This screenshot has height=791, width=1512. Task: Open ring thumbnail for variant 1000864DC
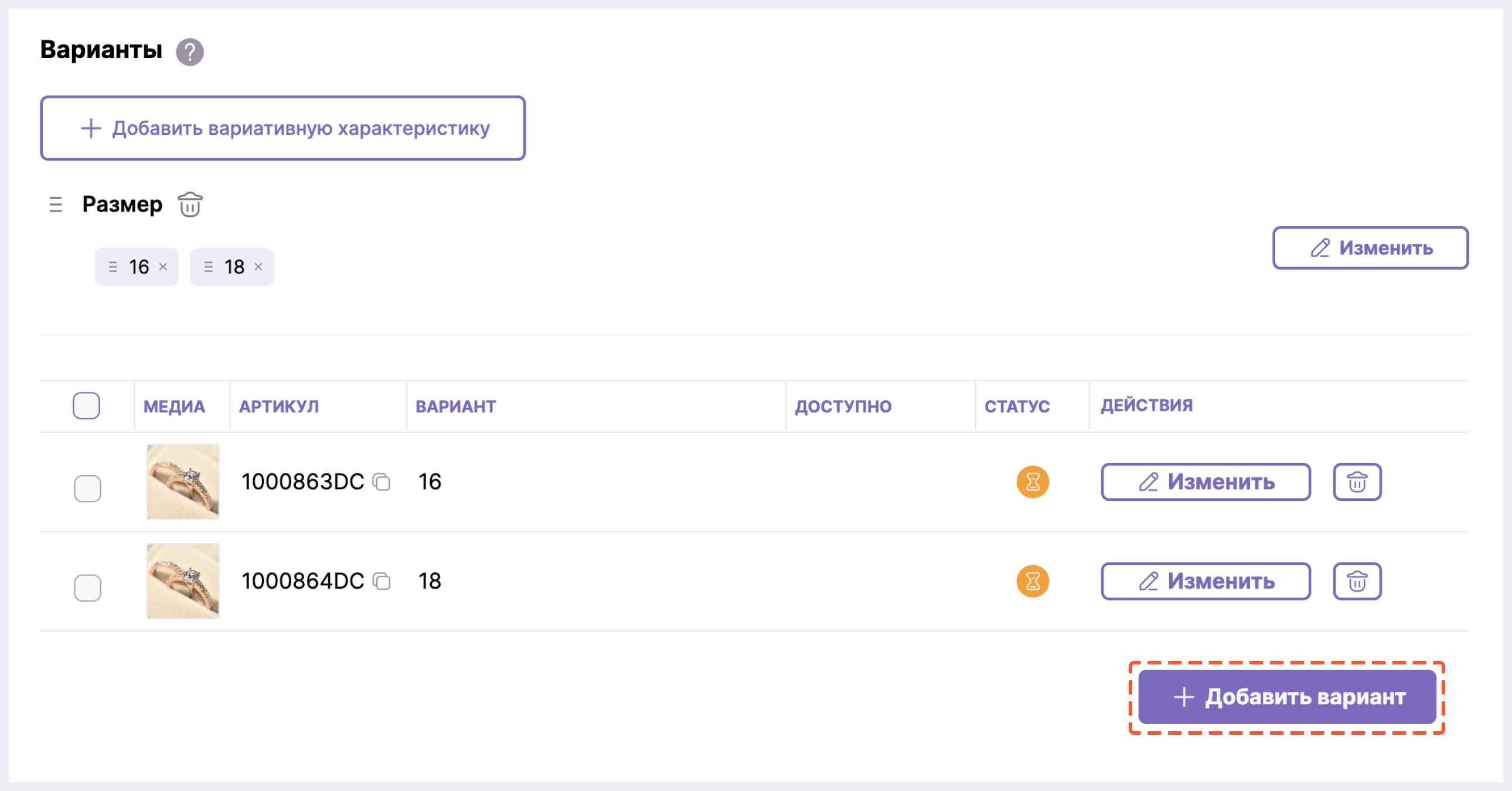pos(182,581)
